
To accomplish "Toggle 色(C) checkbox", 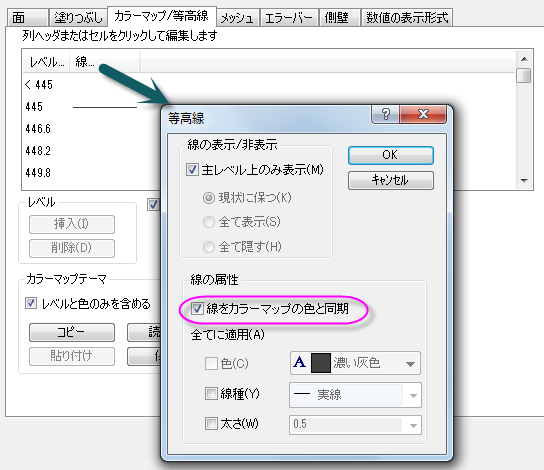I will point(211,364).
